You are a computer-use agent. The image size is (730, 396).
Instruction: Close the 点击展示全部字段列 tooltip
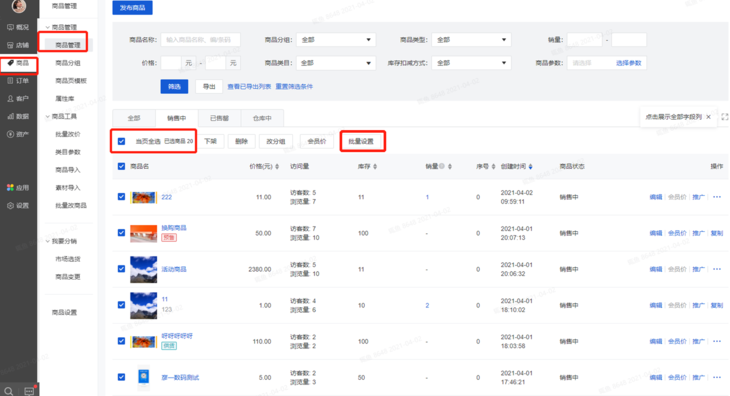click(708, 117)
